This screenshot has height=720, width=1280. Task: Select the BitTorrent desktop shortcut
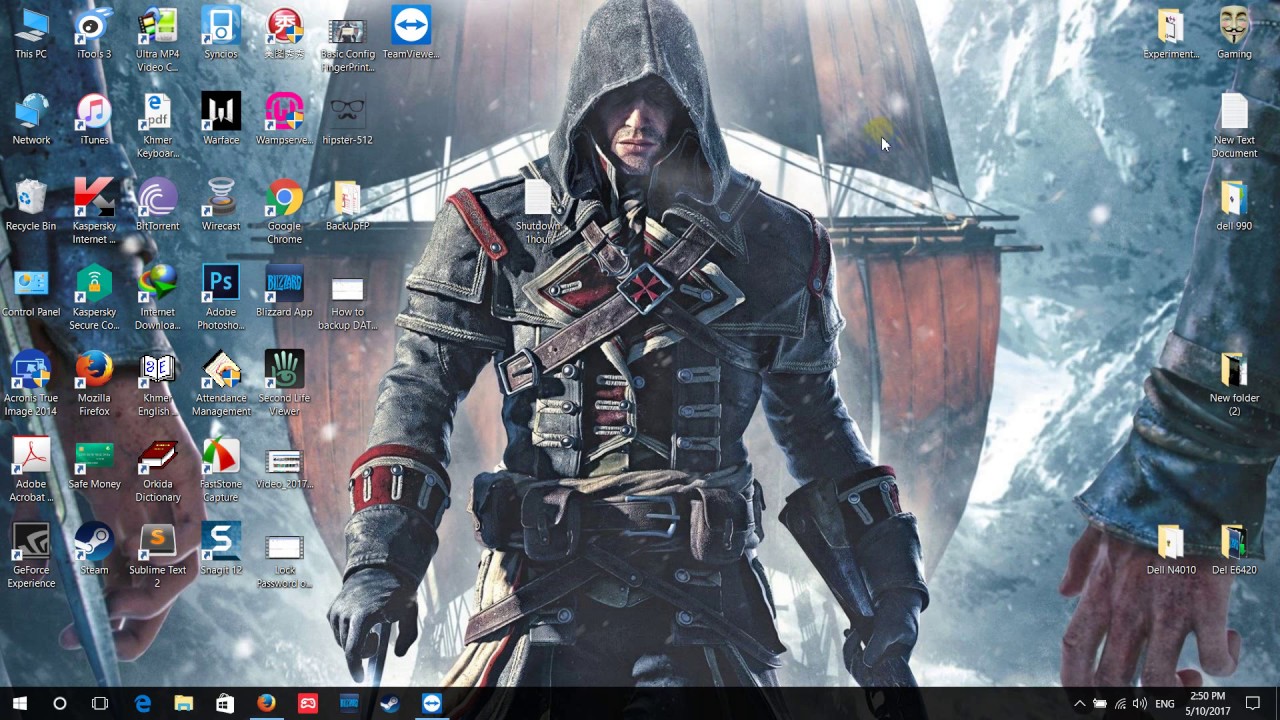click(x=157, y=205)
